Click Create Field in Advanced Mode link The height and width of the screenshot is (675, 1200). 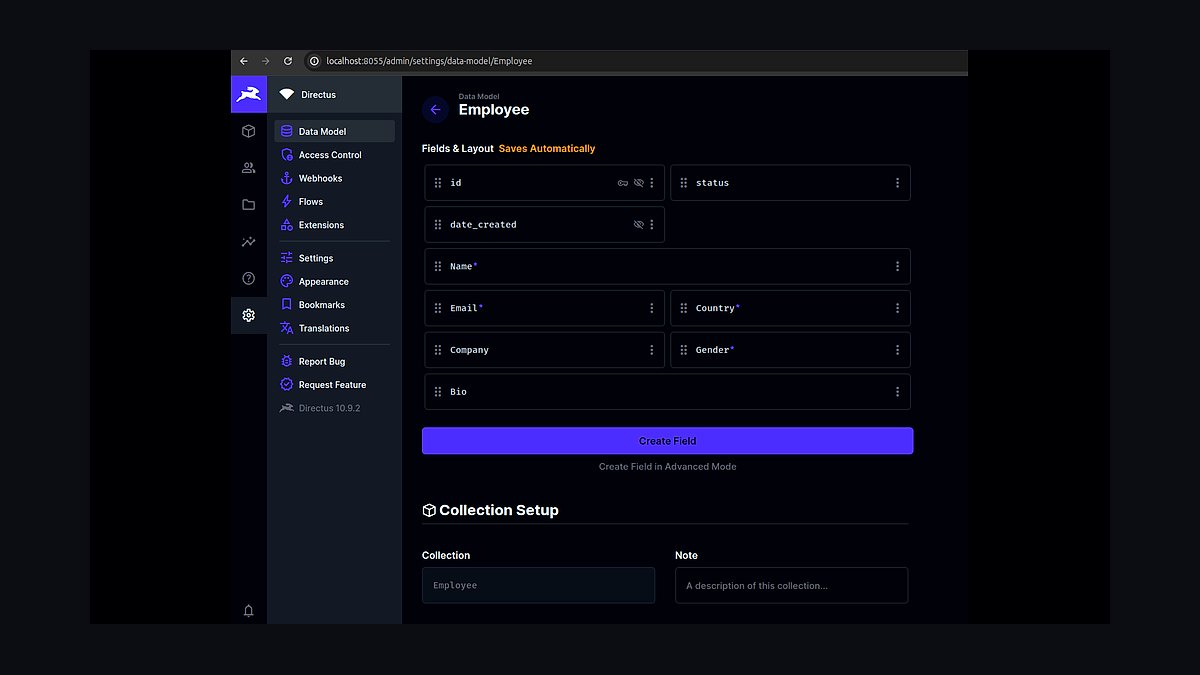668,467
